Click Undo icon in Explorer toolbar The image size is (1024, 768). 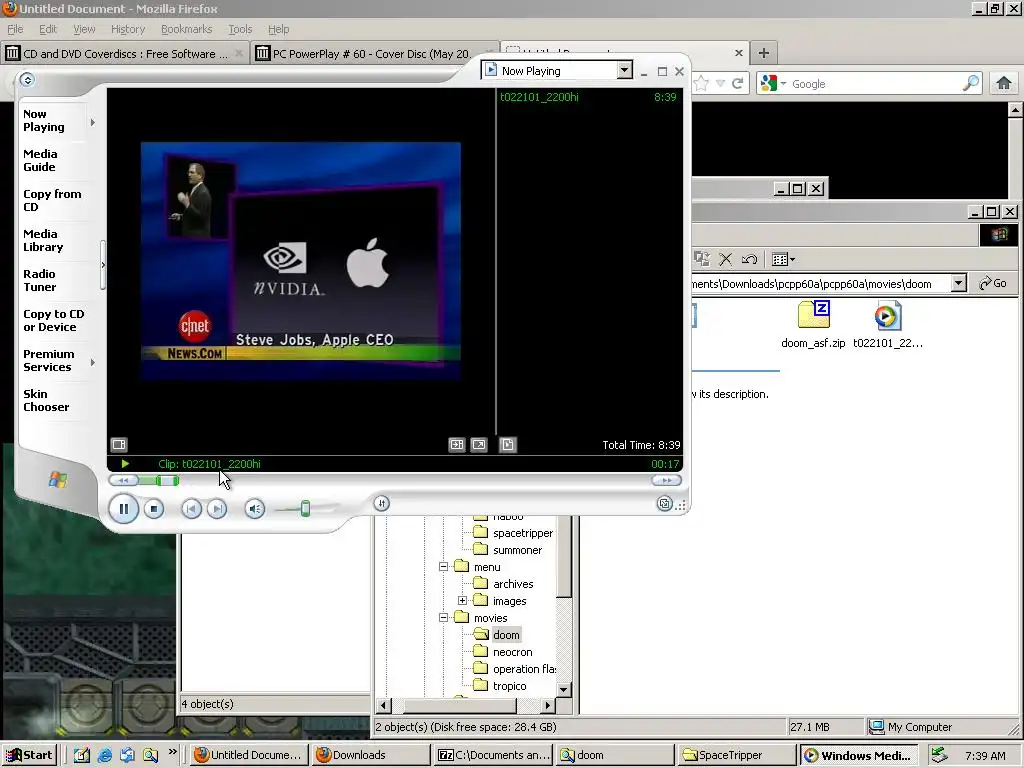coord(749,259)
